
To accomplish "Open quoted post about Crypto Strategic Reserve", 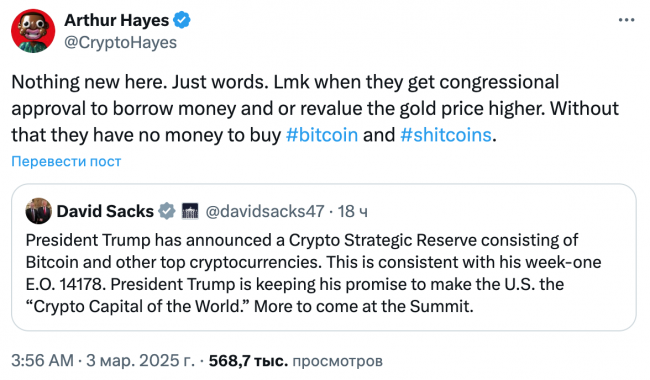I will tap(324, 257).
